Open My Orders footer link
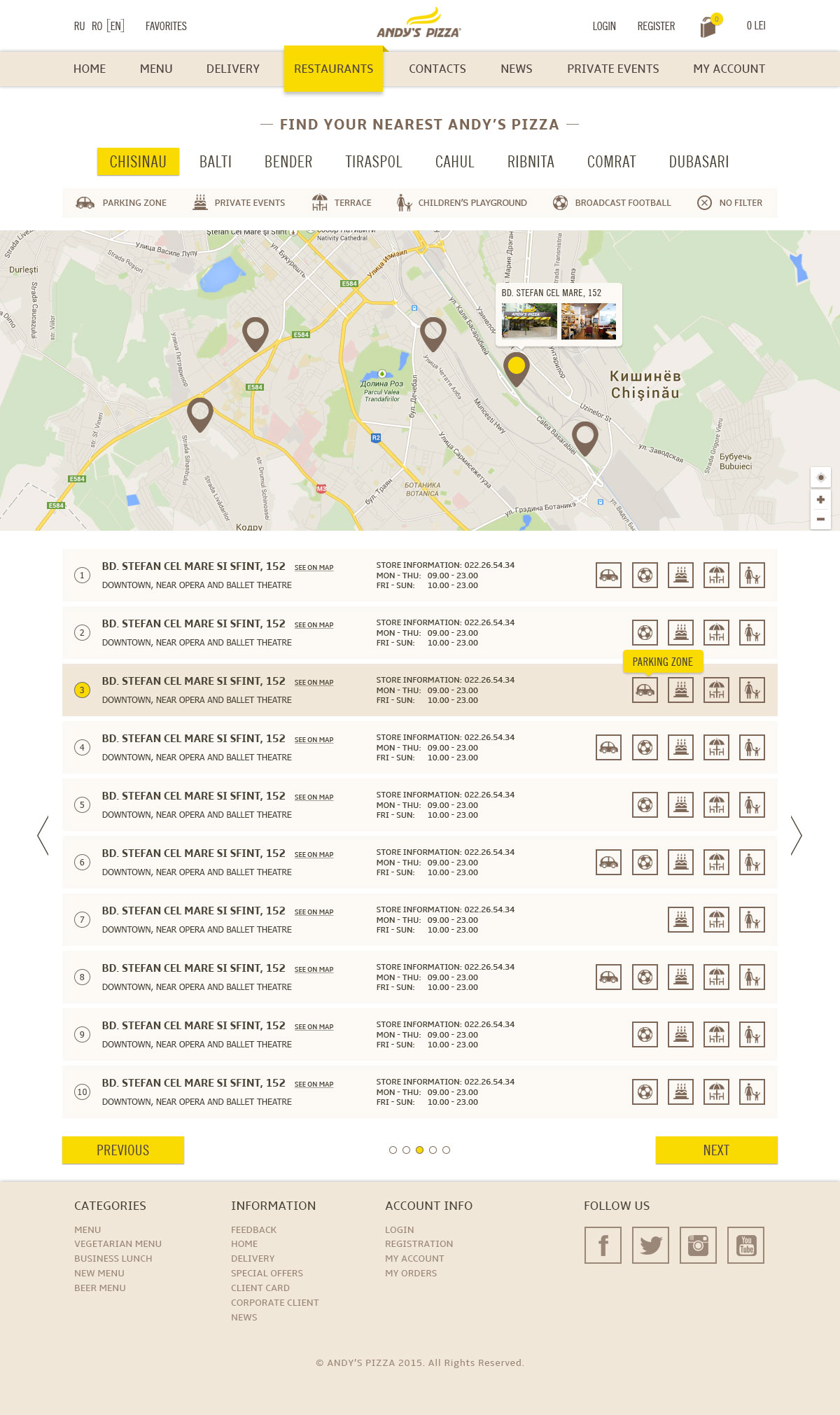Viewport: 840px width, 1415px height. (411, 1274)
